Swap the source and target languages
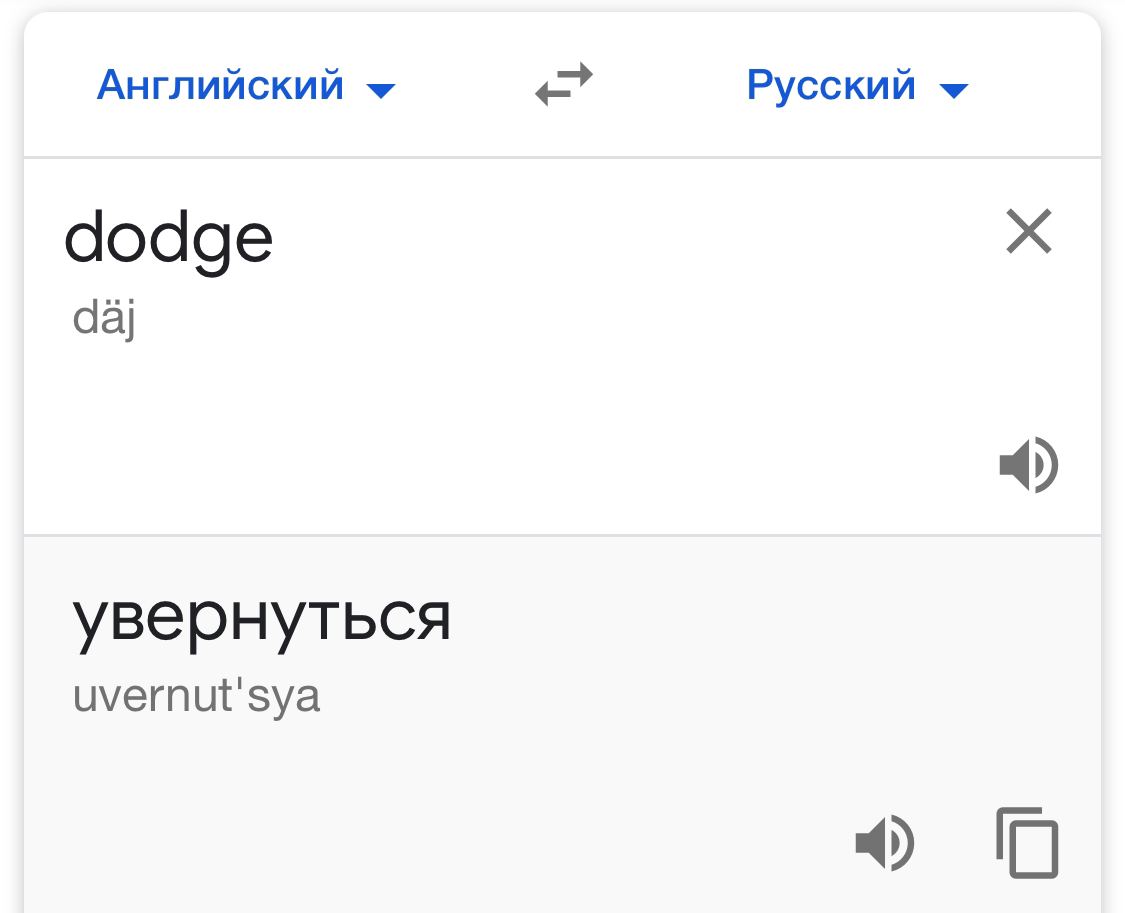 tap(564, 86)
